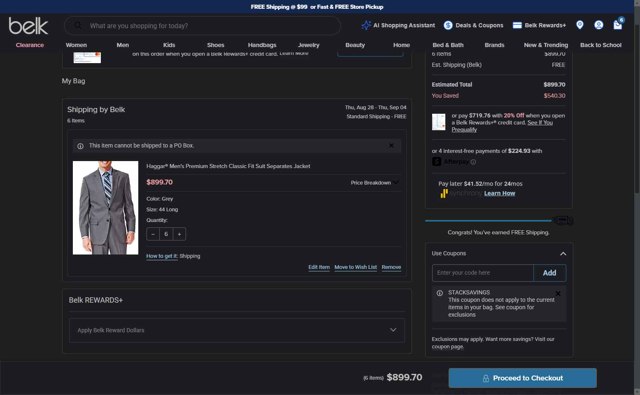
Task: Expand the Price Breakdown
Action: pyautogui.click(x=374, y=182)
